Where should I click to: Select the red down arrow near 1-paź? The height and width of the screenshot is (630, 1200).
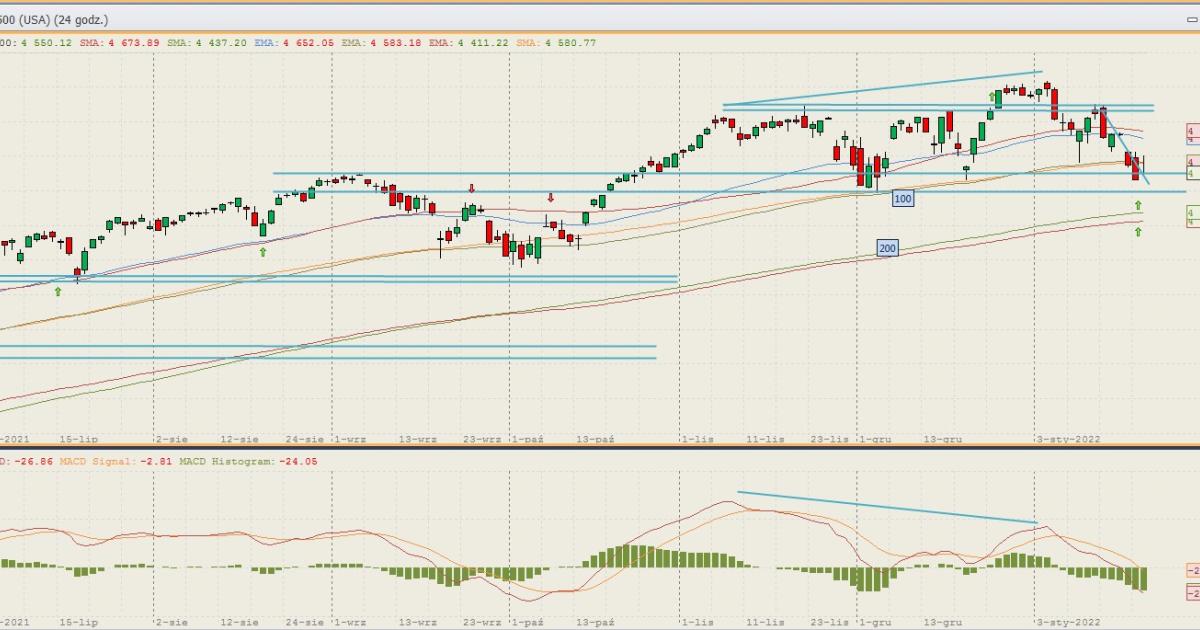[550, 198]
